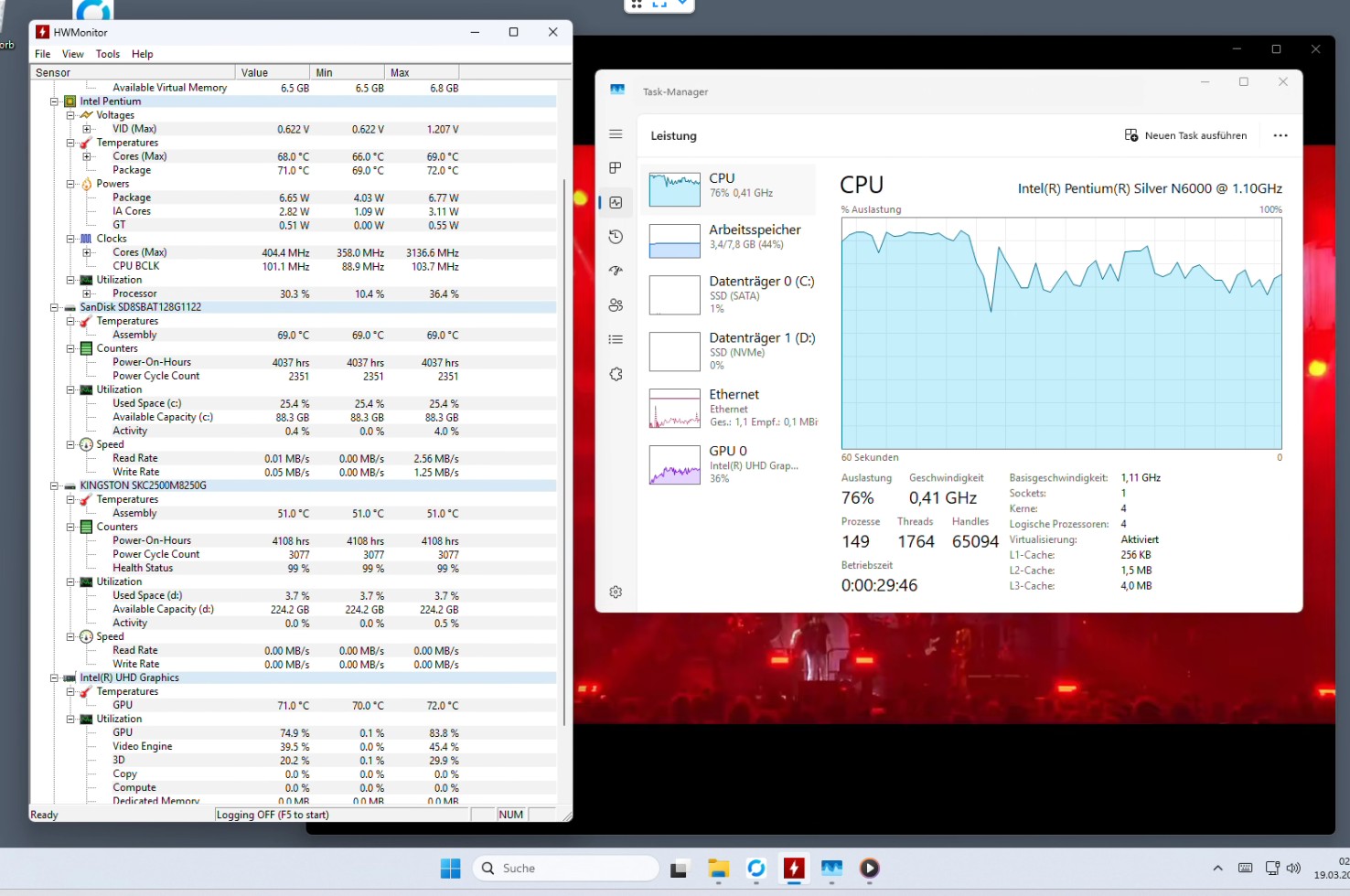Select Datenträger 1 (D:) disk entry
Viewport: 1350px width, 896px height.
coord(731,351)
